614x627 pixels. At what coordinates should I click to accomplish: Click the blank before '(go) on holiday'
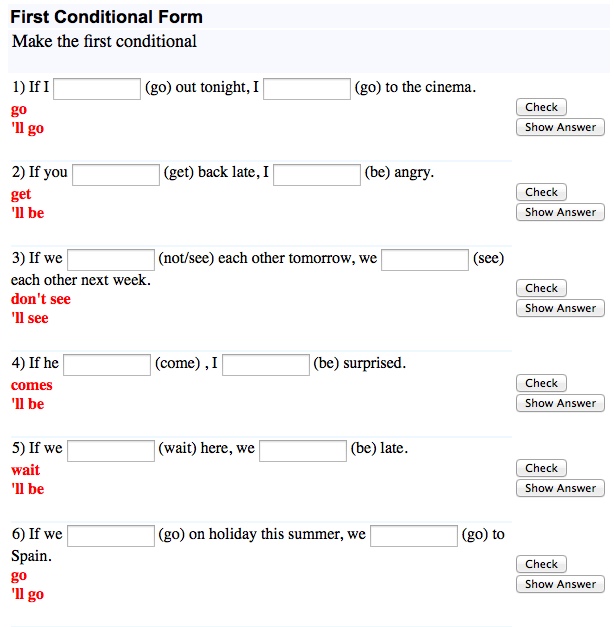click(111, 536)
